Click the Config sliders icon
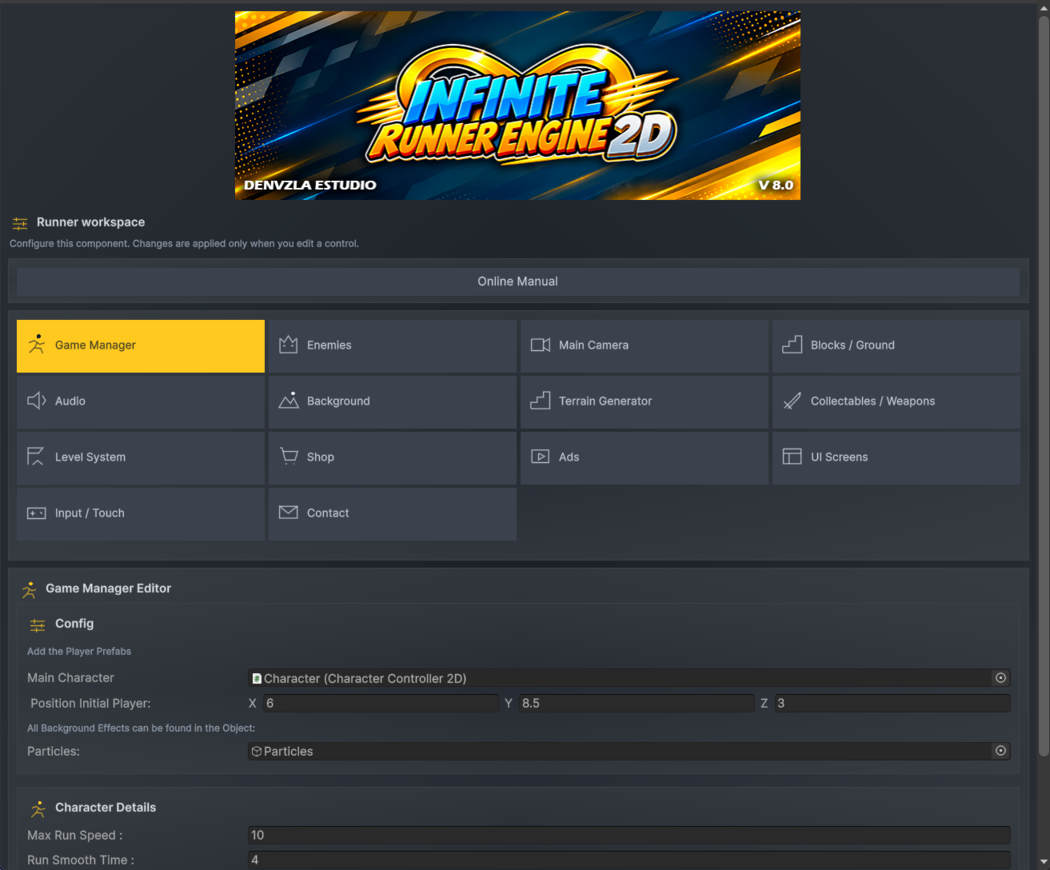Screen dimensions: 1050x870 coord(38,625)
